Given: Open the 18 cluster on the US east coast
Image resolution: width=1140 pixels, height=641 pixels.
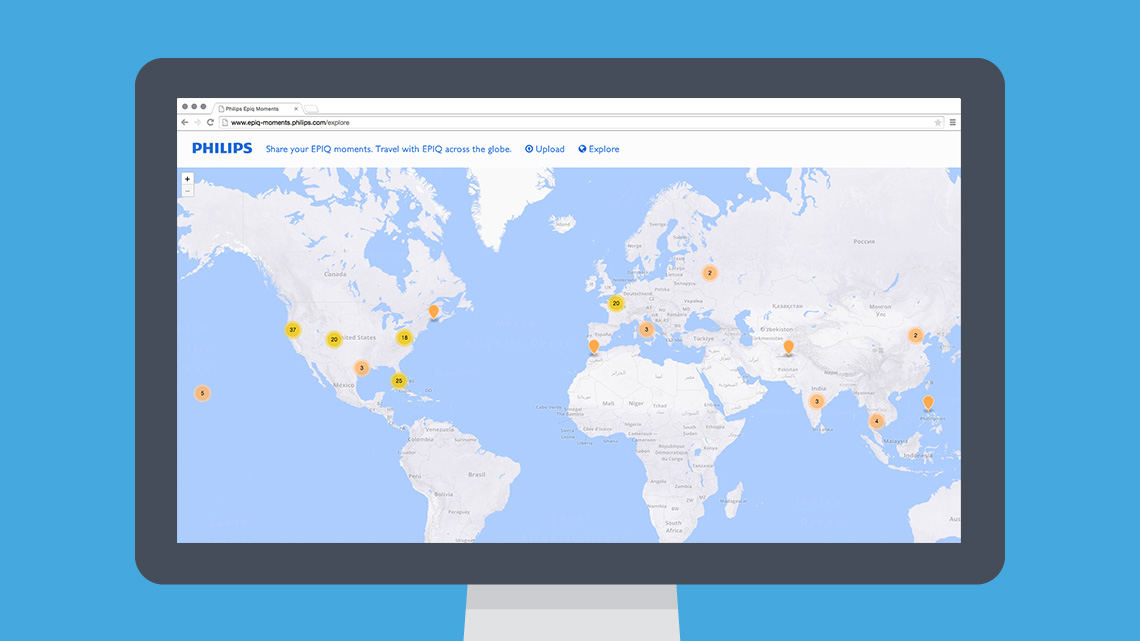Looking at the screenshot, I should [404, 337].
